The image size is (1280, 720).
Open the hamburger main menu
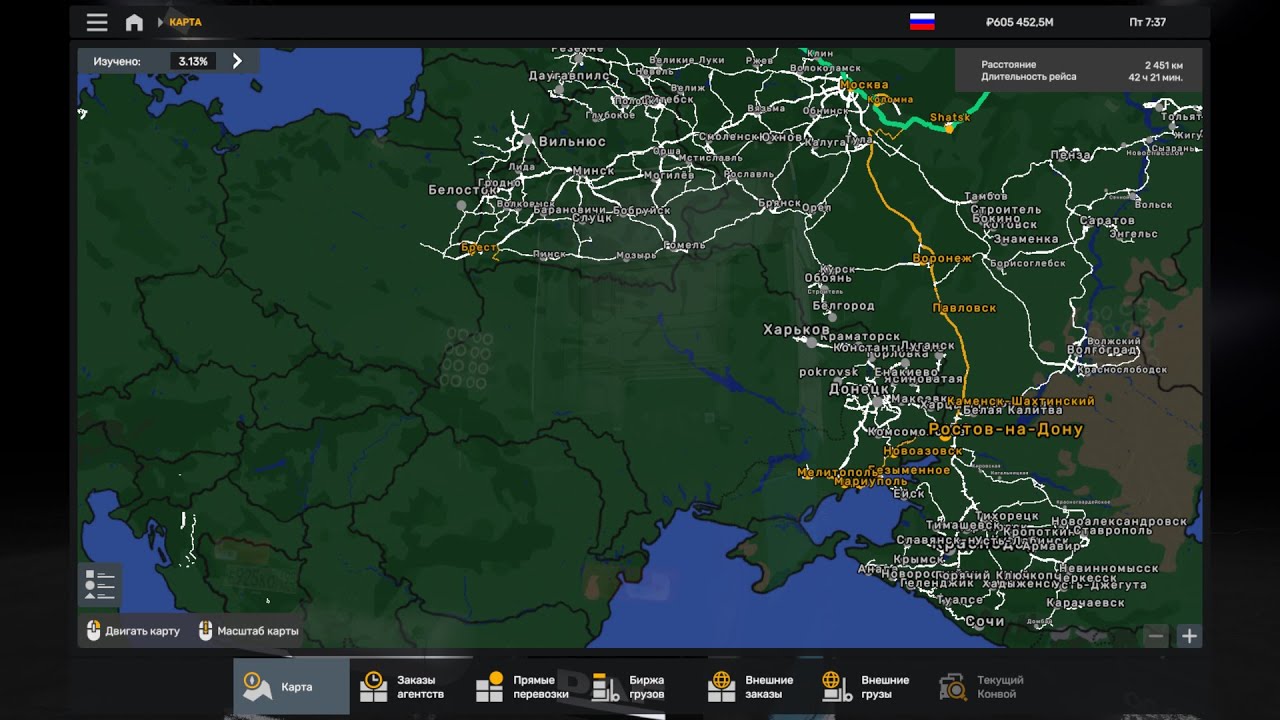(97, 22)
